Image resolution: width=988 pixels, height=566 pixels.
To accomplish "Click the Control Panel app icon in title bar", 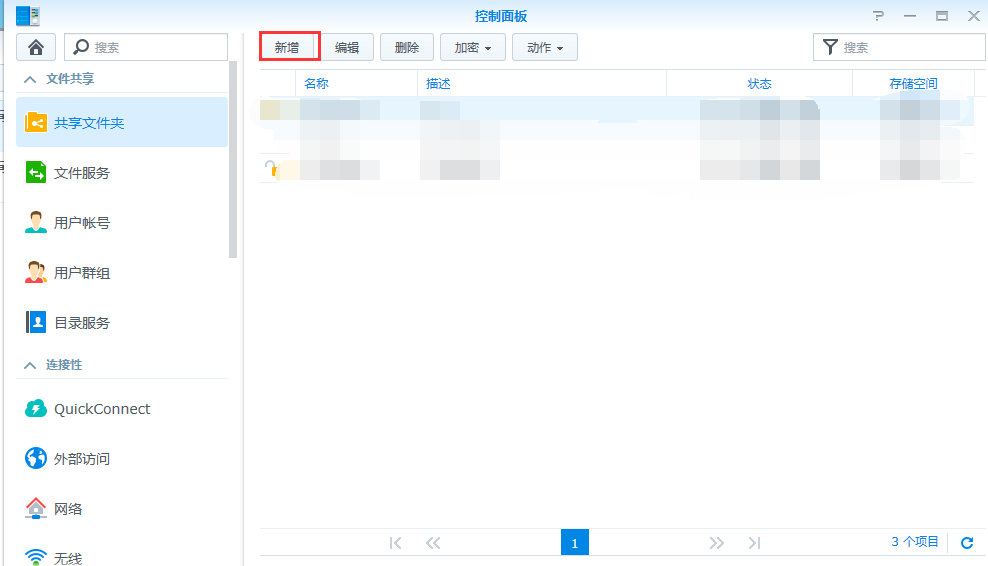I will 28,15.
